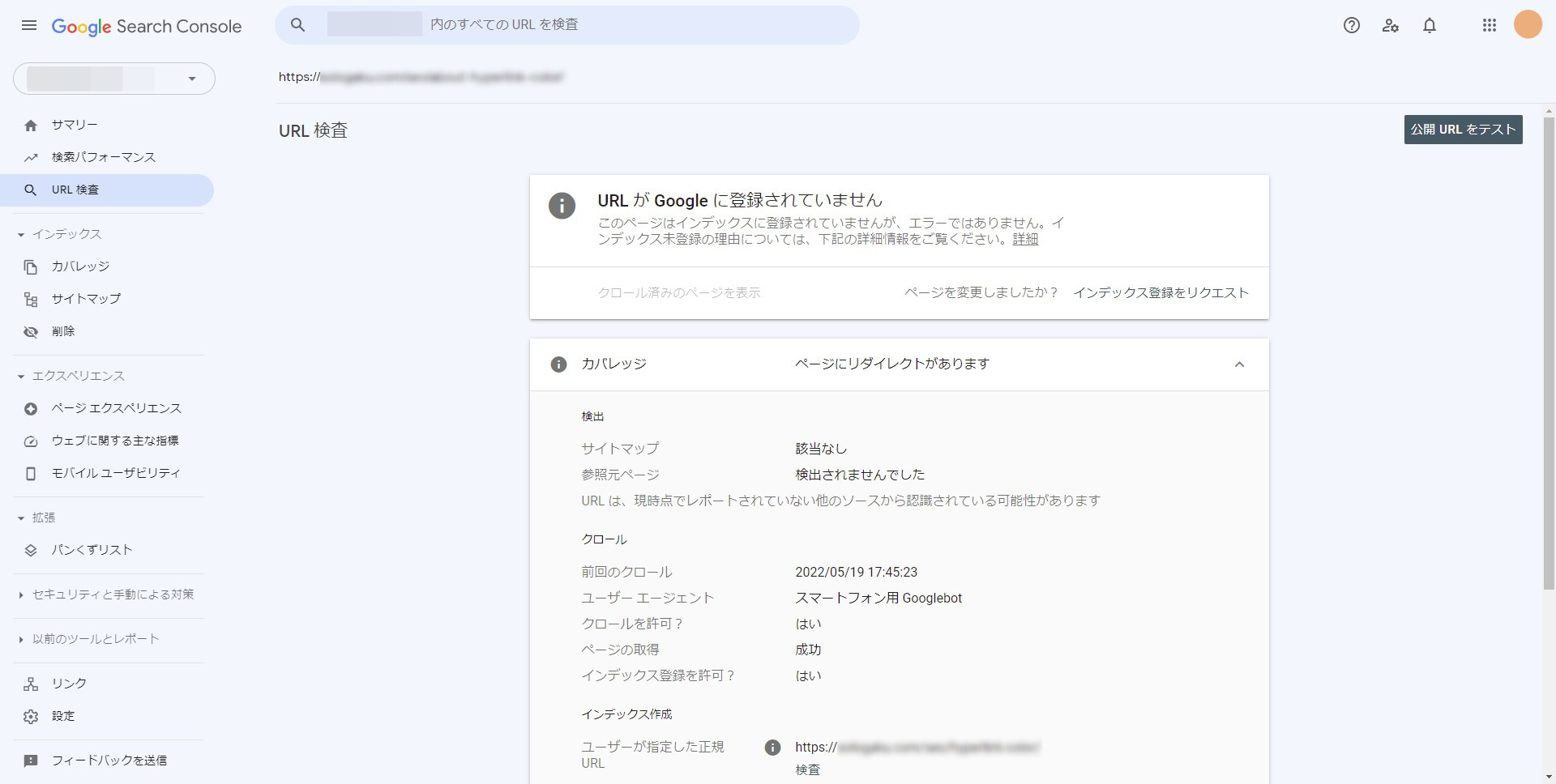
Task: Go to 検索パフォーマンス report
Action: [103, 157]
